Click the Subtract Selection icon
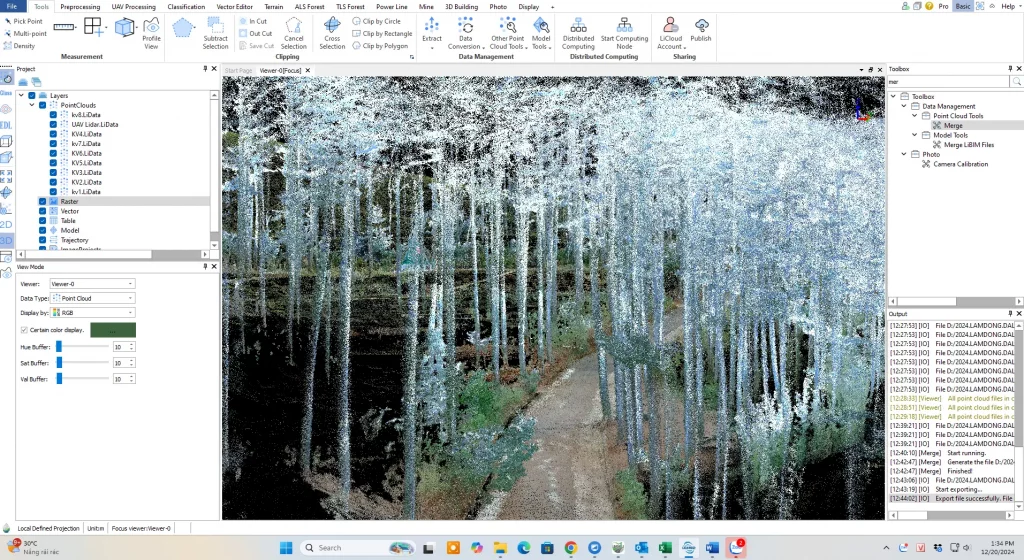This screenshot has width=1024, height=560. (x=215, y=32)
